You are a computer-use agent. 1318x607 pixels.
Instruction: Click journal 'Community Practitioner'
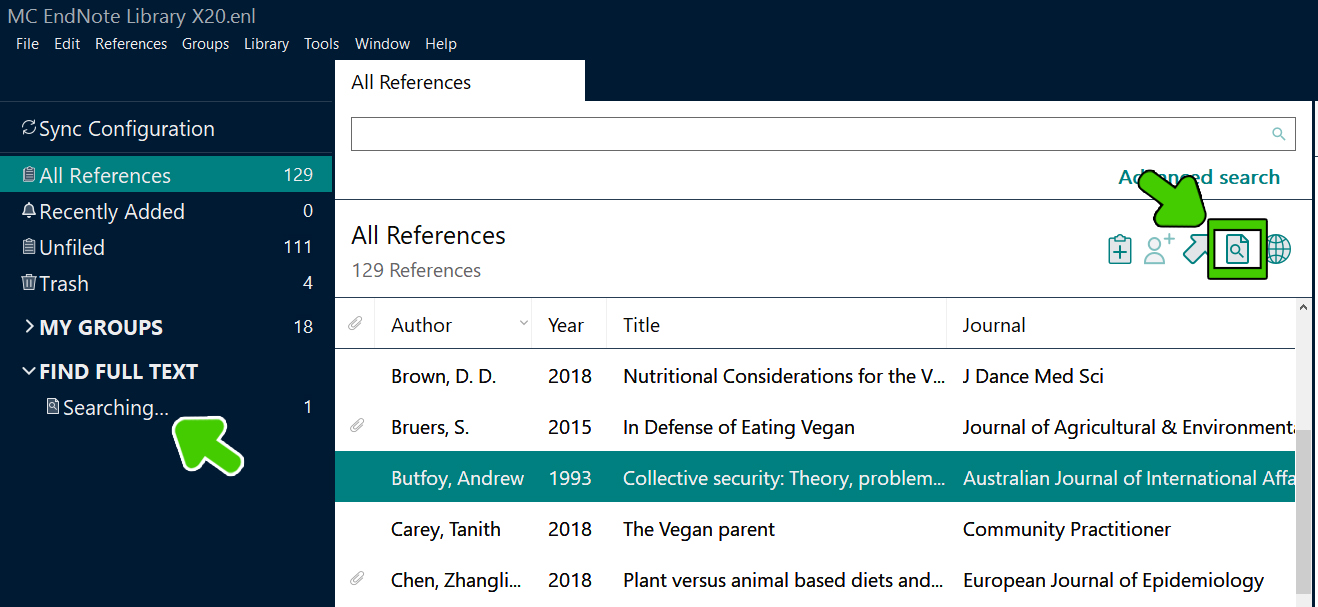point(1067,529)
